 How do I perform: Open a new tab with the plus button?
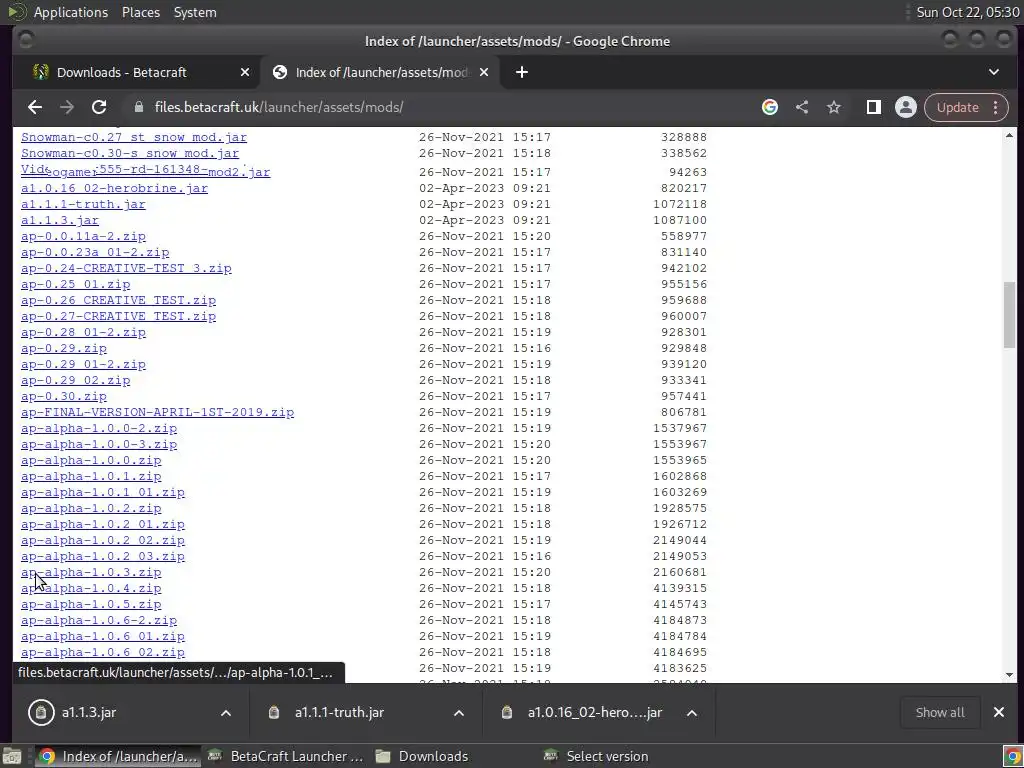click(x=521, y=72)
